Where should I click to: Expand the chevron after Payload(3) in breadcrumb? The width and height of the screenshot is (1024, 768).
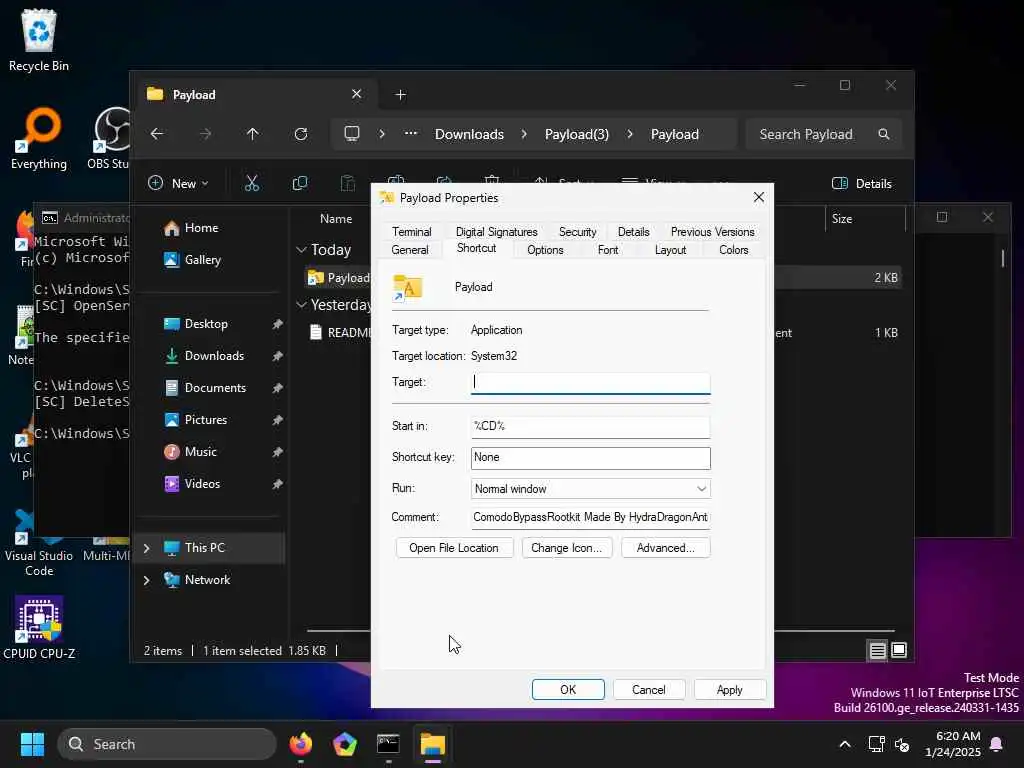point(630,134)
